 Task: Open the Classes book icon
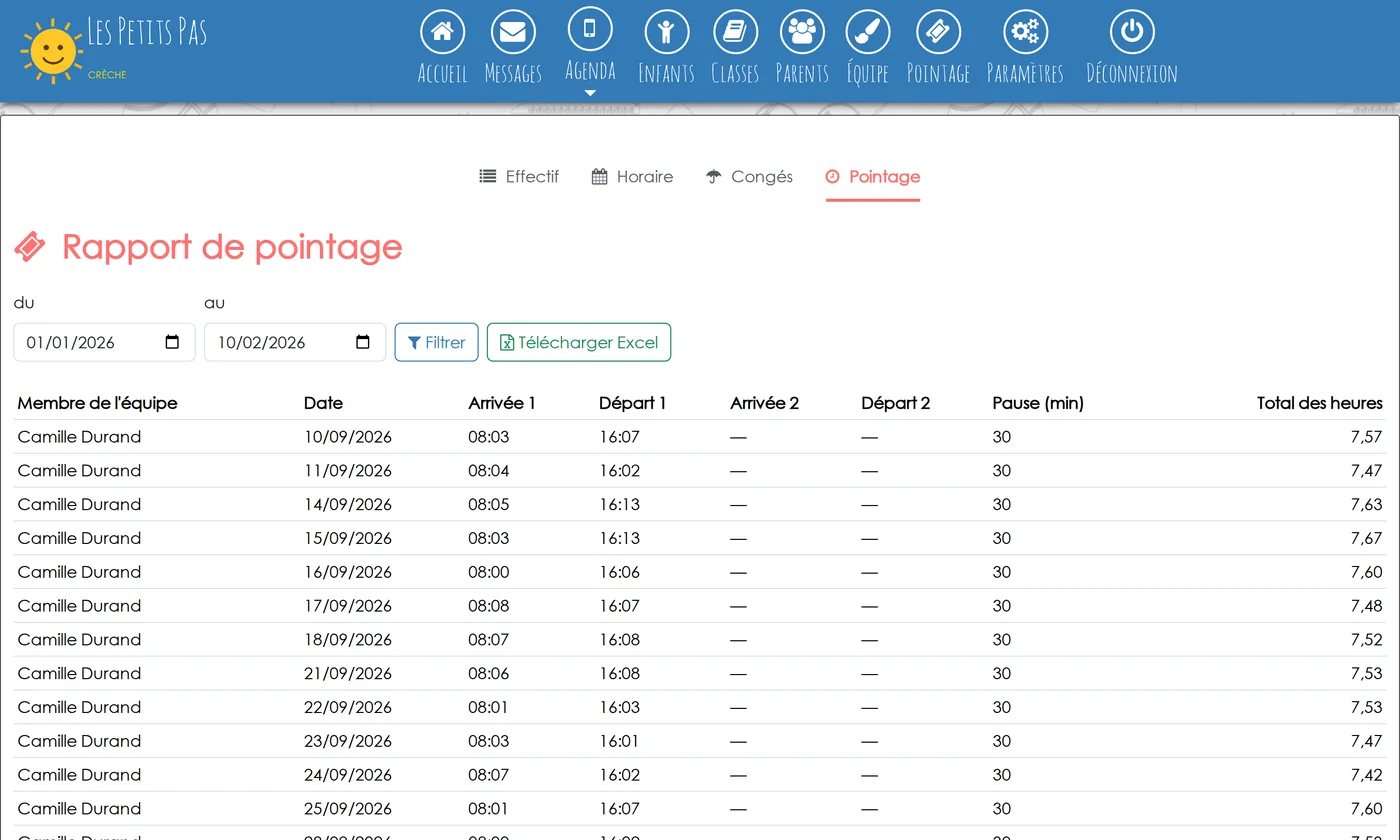click(735, 32)
